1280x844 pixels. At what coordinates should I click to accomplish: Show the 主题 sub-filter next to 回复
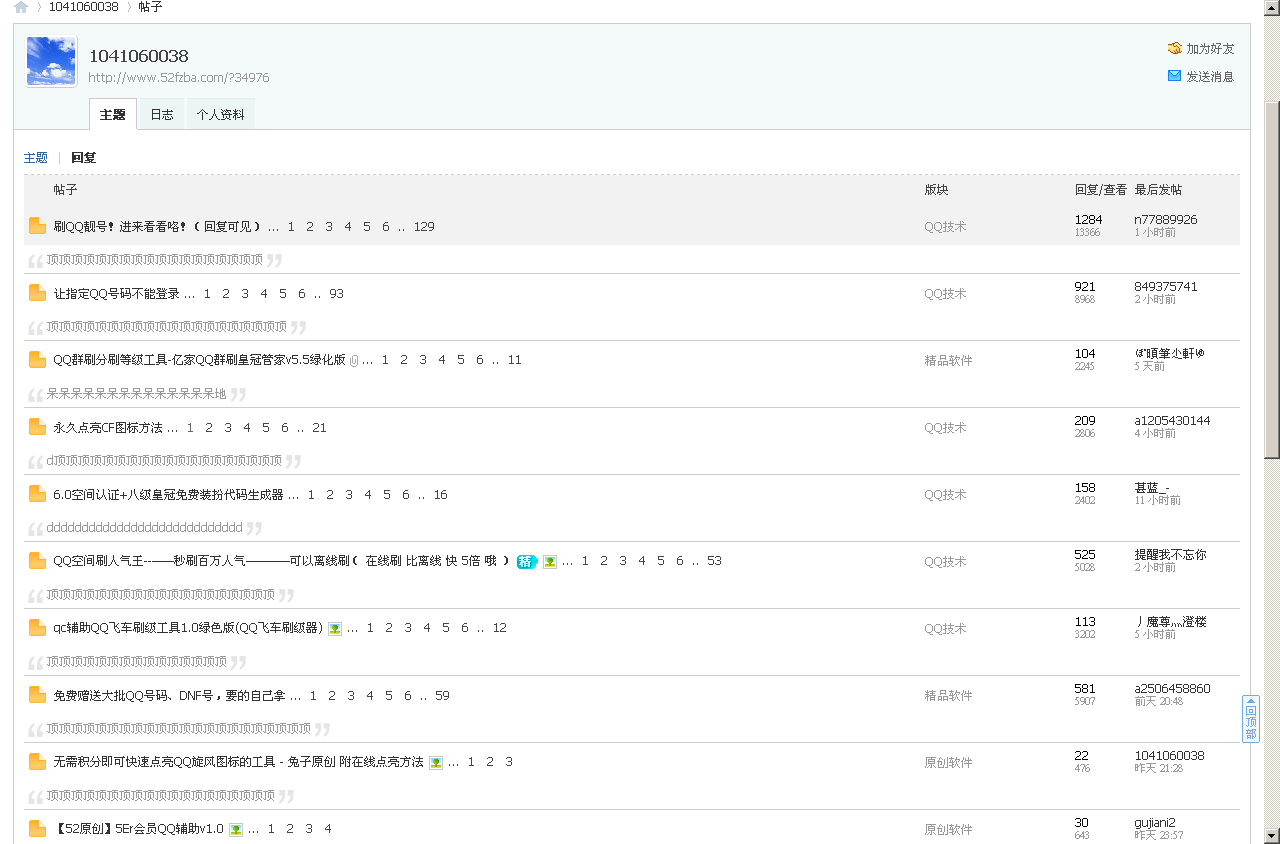pos(36,158)
